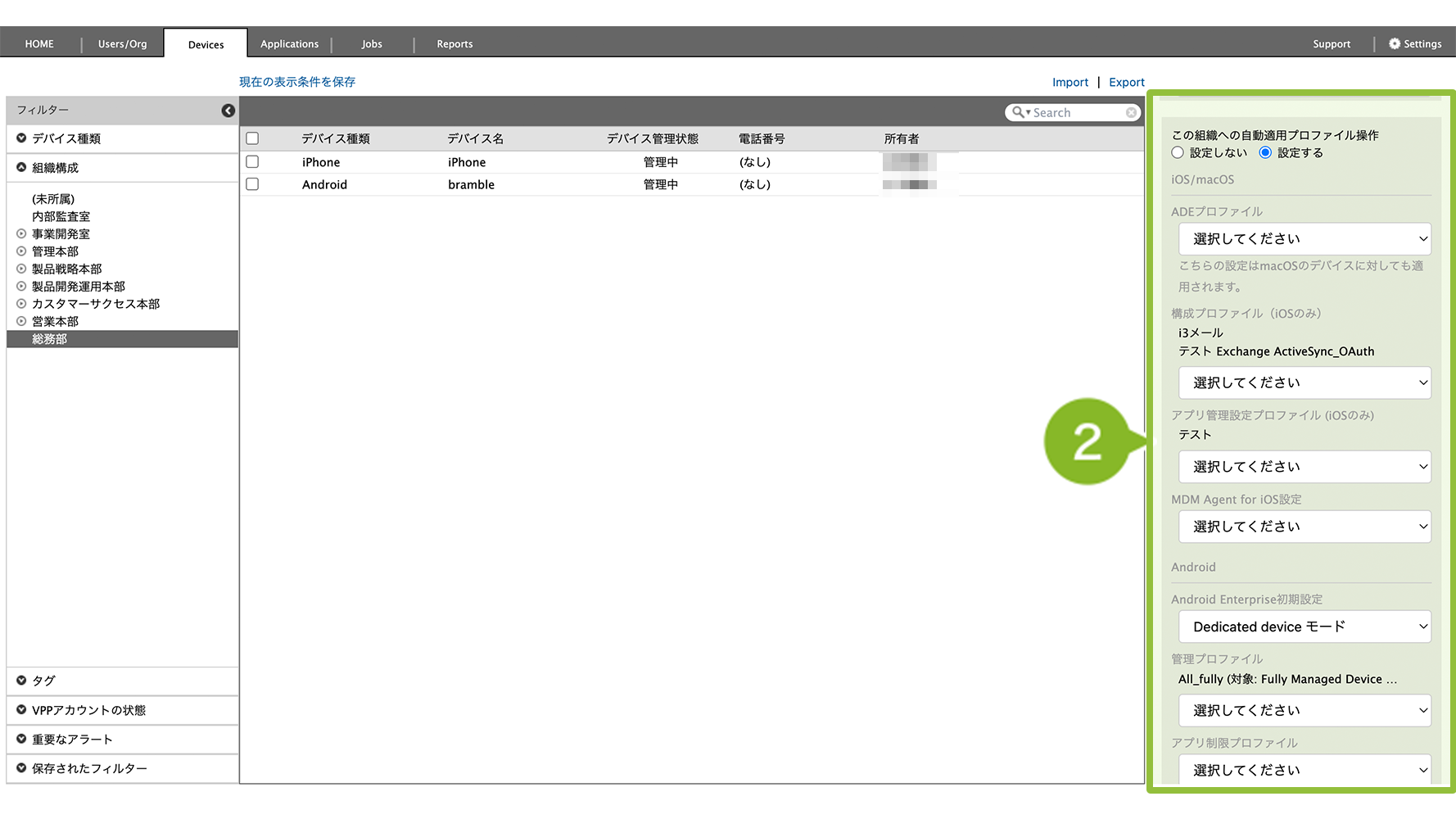Image resolution: width=1456 pixels, height=819 pixels.
Task: Check the Android bramble row checkbox
Action: coord(252,184)
